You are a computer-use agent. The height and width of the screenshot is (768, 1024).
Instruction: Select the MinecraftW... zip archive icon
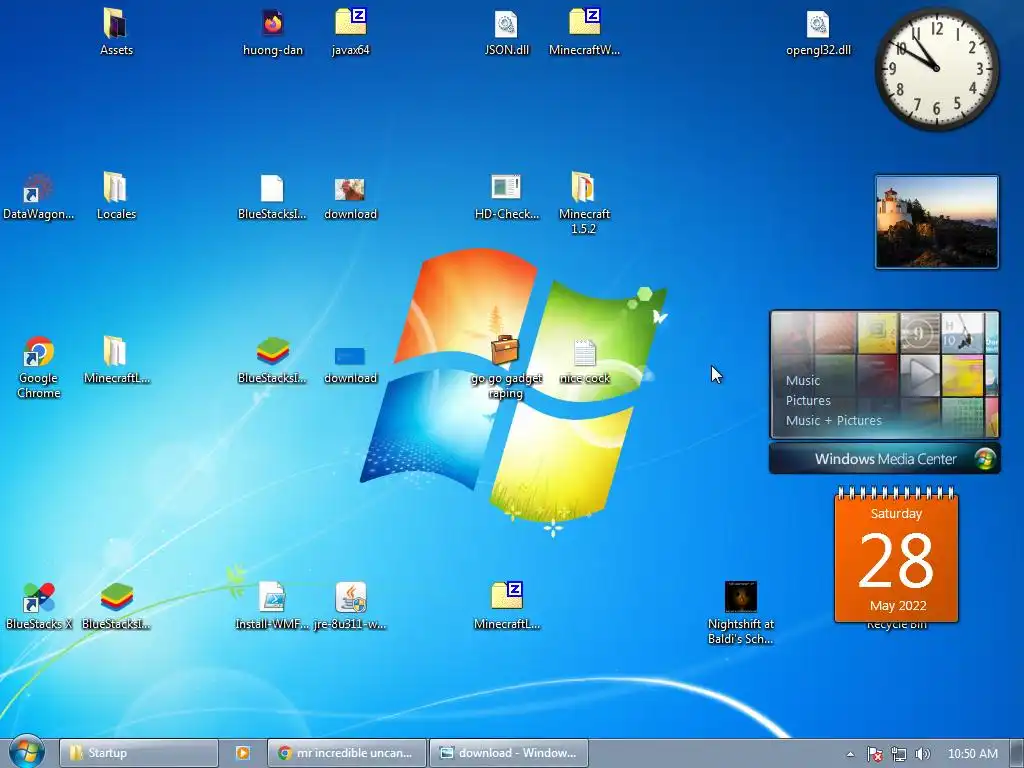tap(584, 22)
